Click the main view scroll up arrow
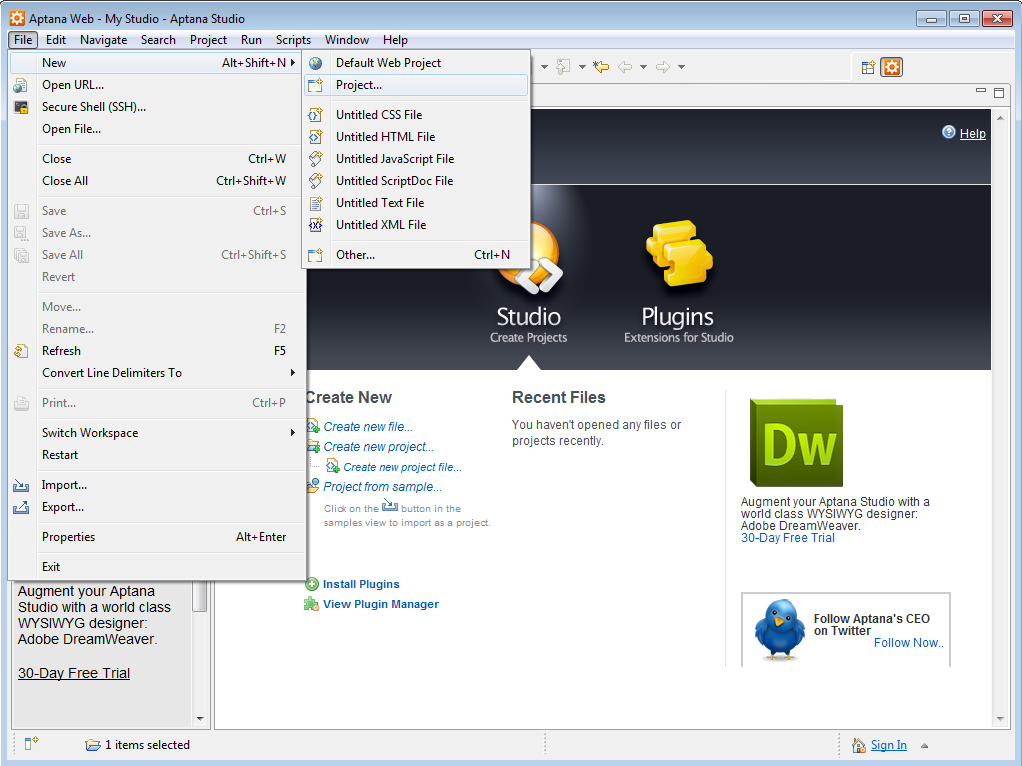This screenshot has width=1022, height=766. pyautogui.click(x=1000, y=118)
